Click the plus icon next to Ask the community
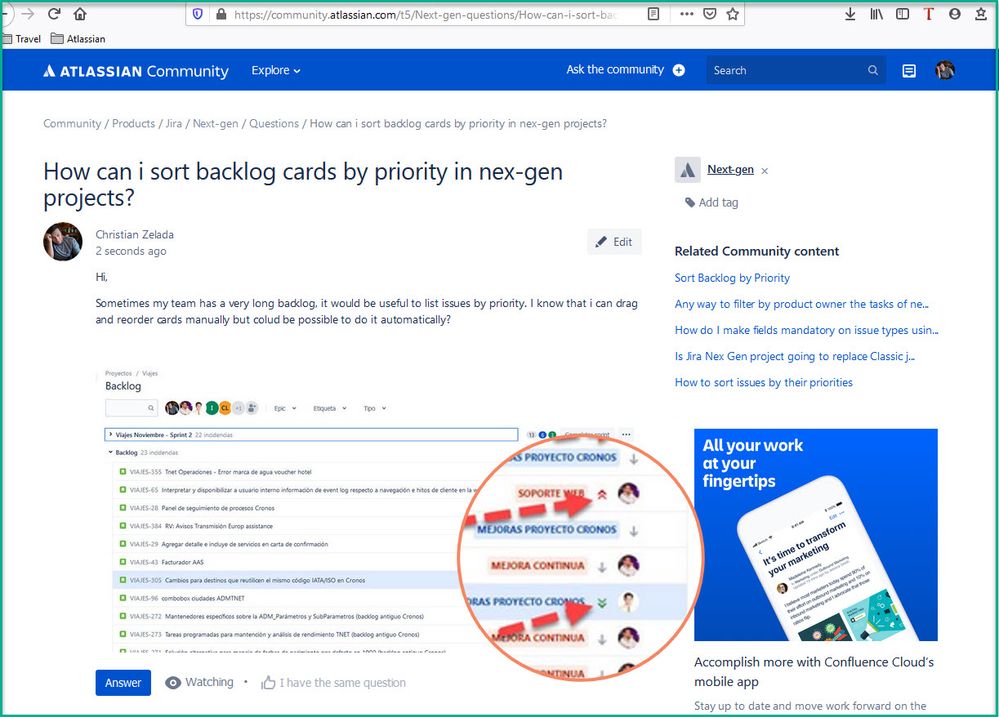 point(679,70)
